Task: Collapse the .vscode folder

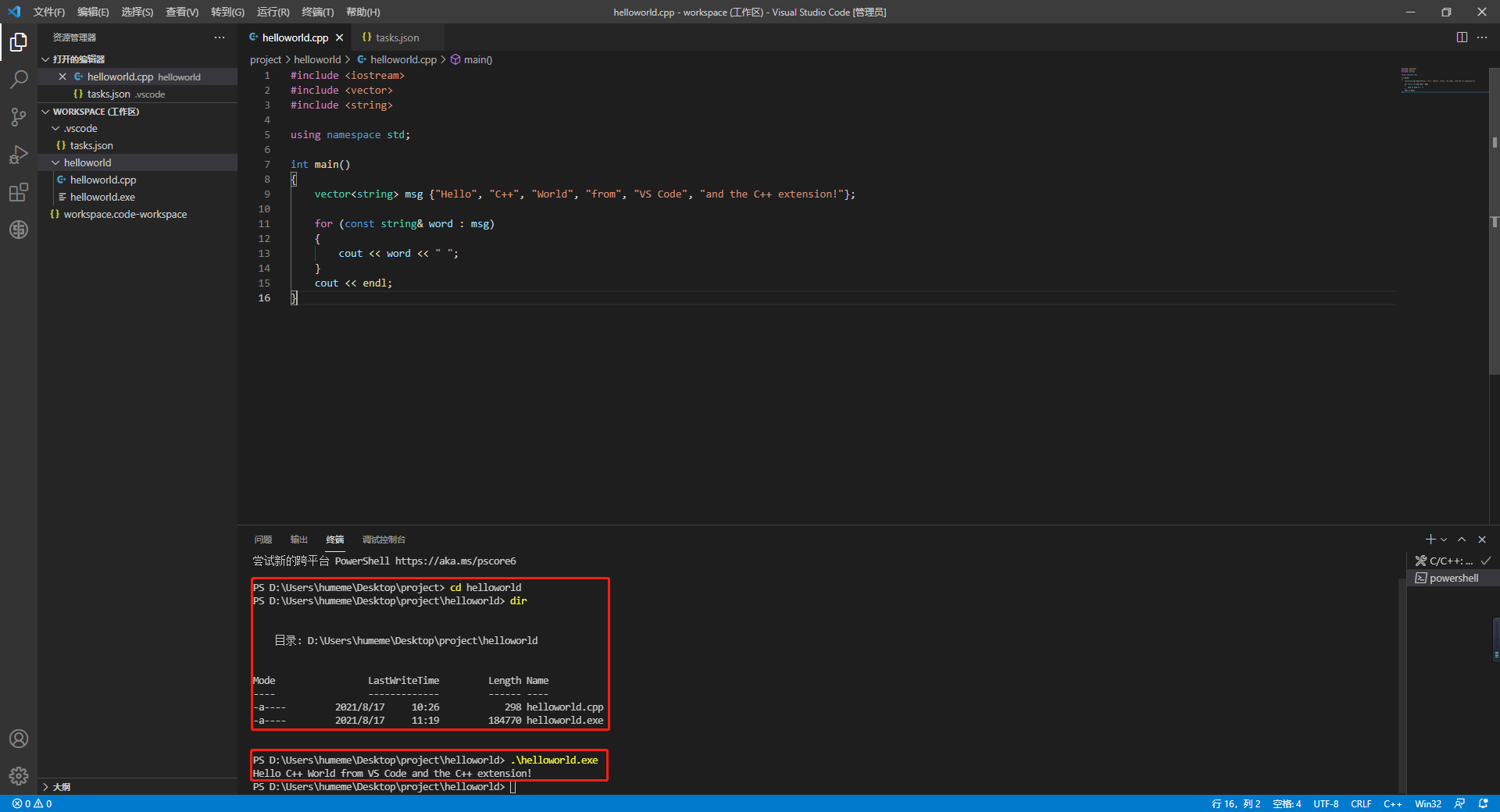Action: click(x=137, y=128)
